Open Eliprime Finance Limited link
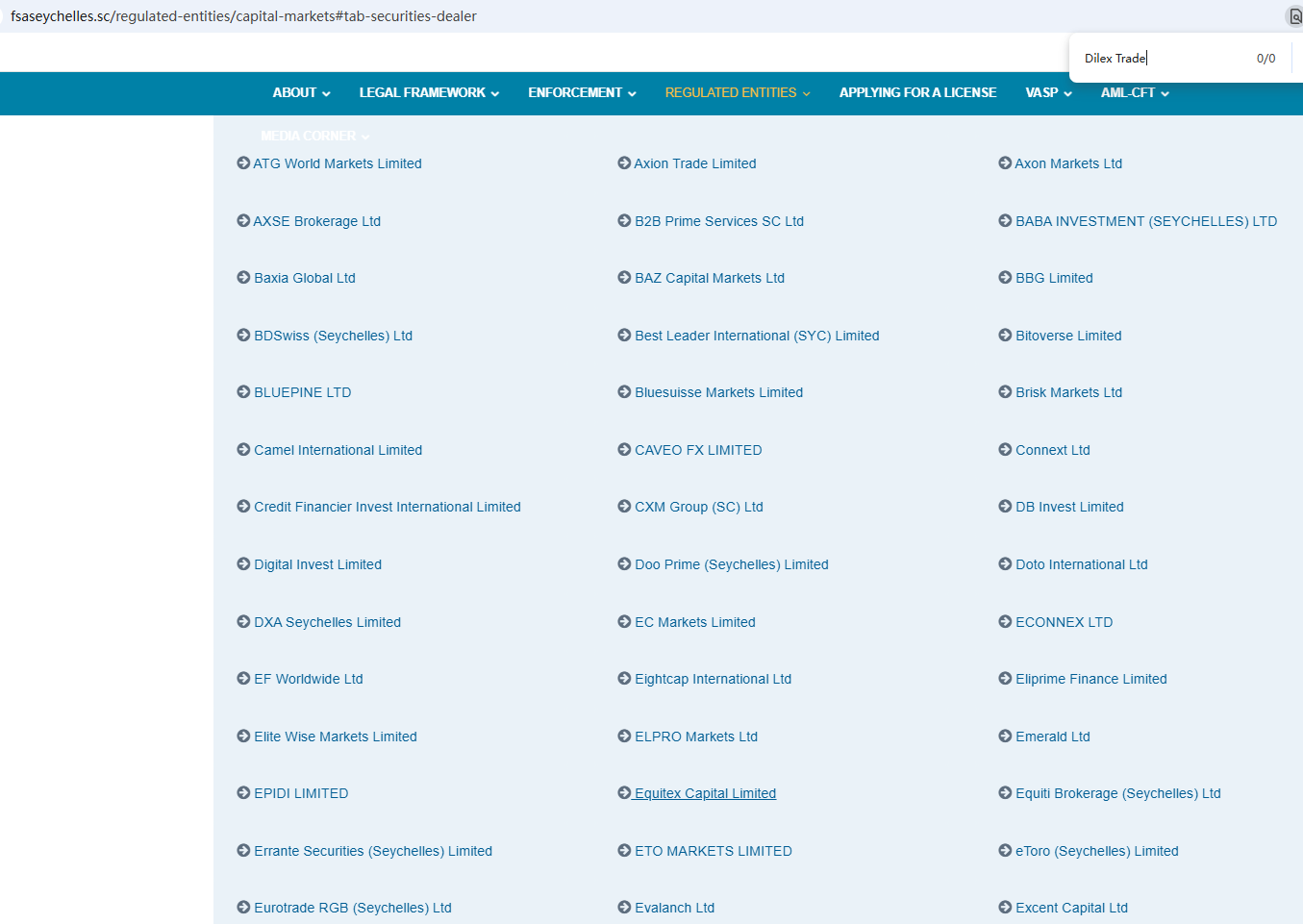Viewport: 1303px width, 924px height. tap(1091, 679)
